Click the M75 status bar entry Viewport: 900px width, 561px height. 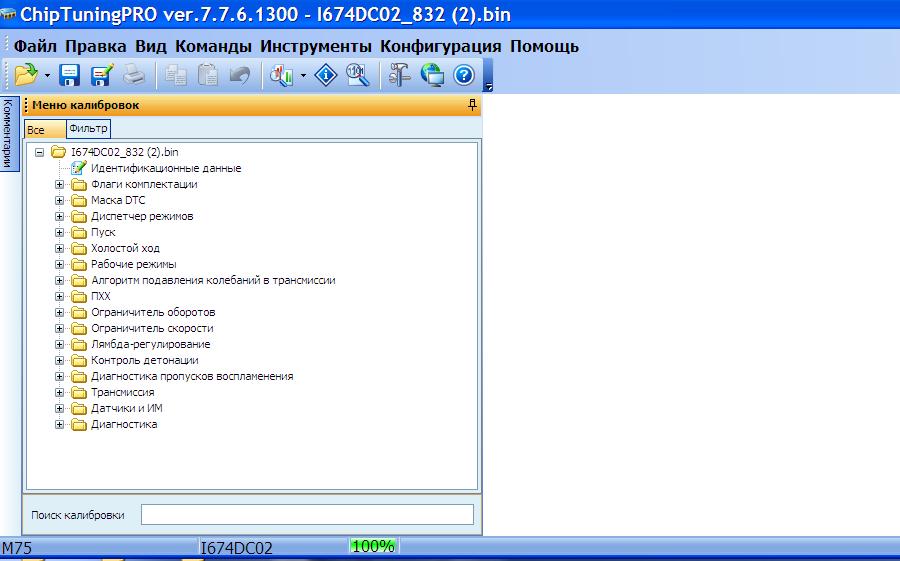(x=17, y=548)
